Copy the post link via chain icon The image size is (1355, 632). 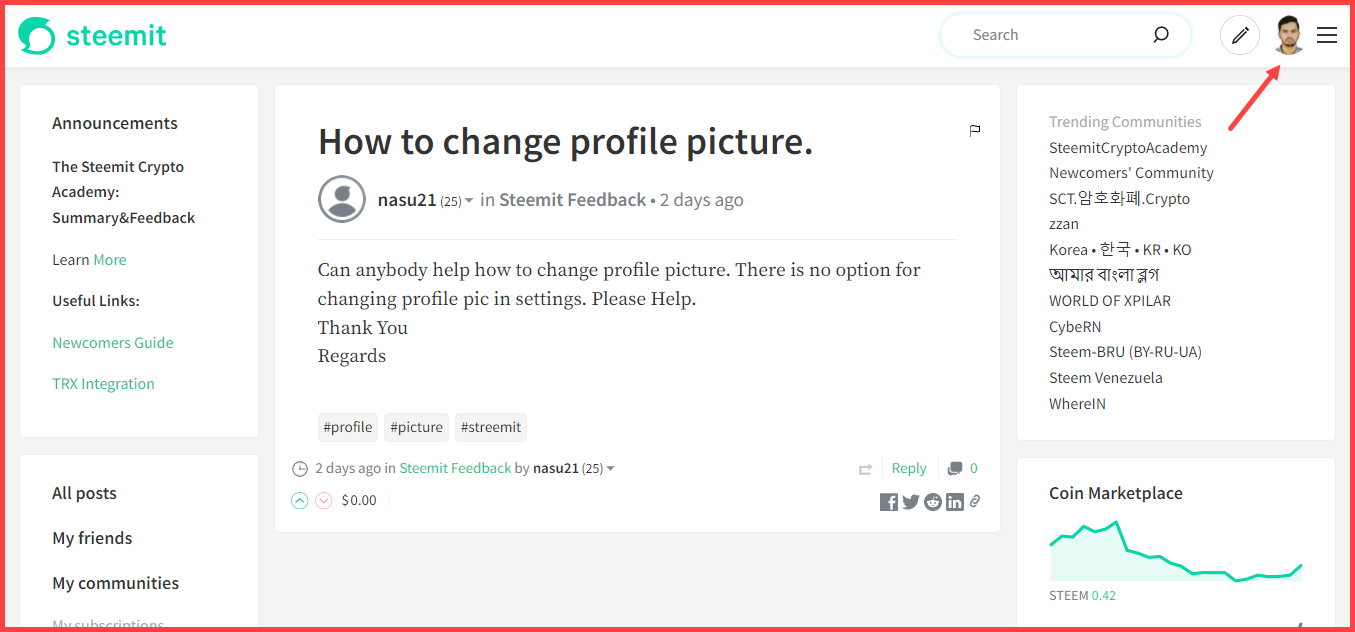[x=975, y=501]
